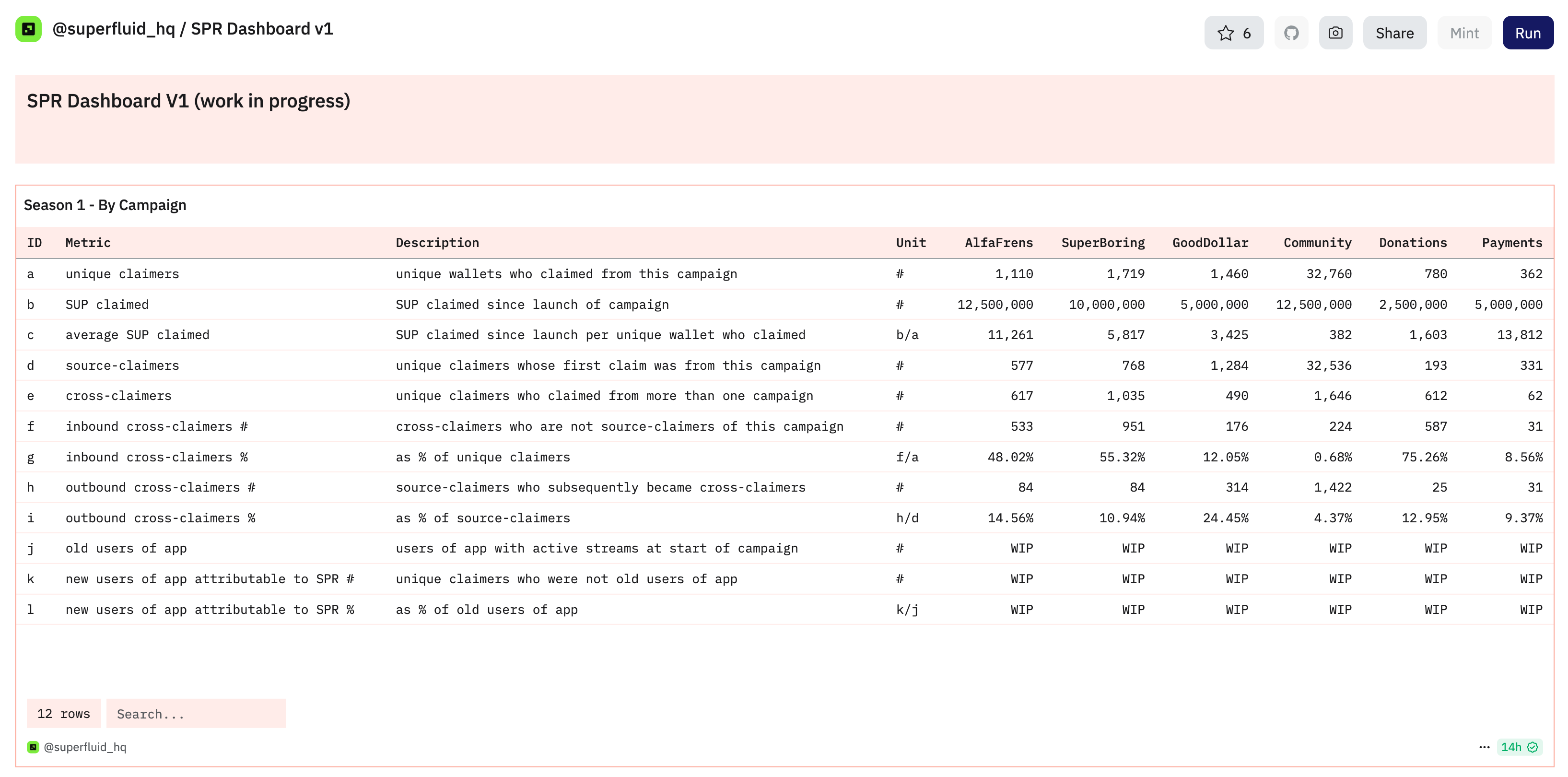Click SuperBoring inbound cross-claimers value 951
Image resolution: width=1568 pixels, height=777 pixels.
1134,426
